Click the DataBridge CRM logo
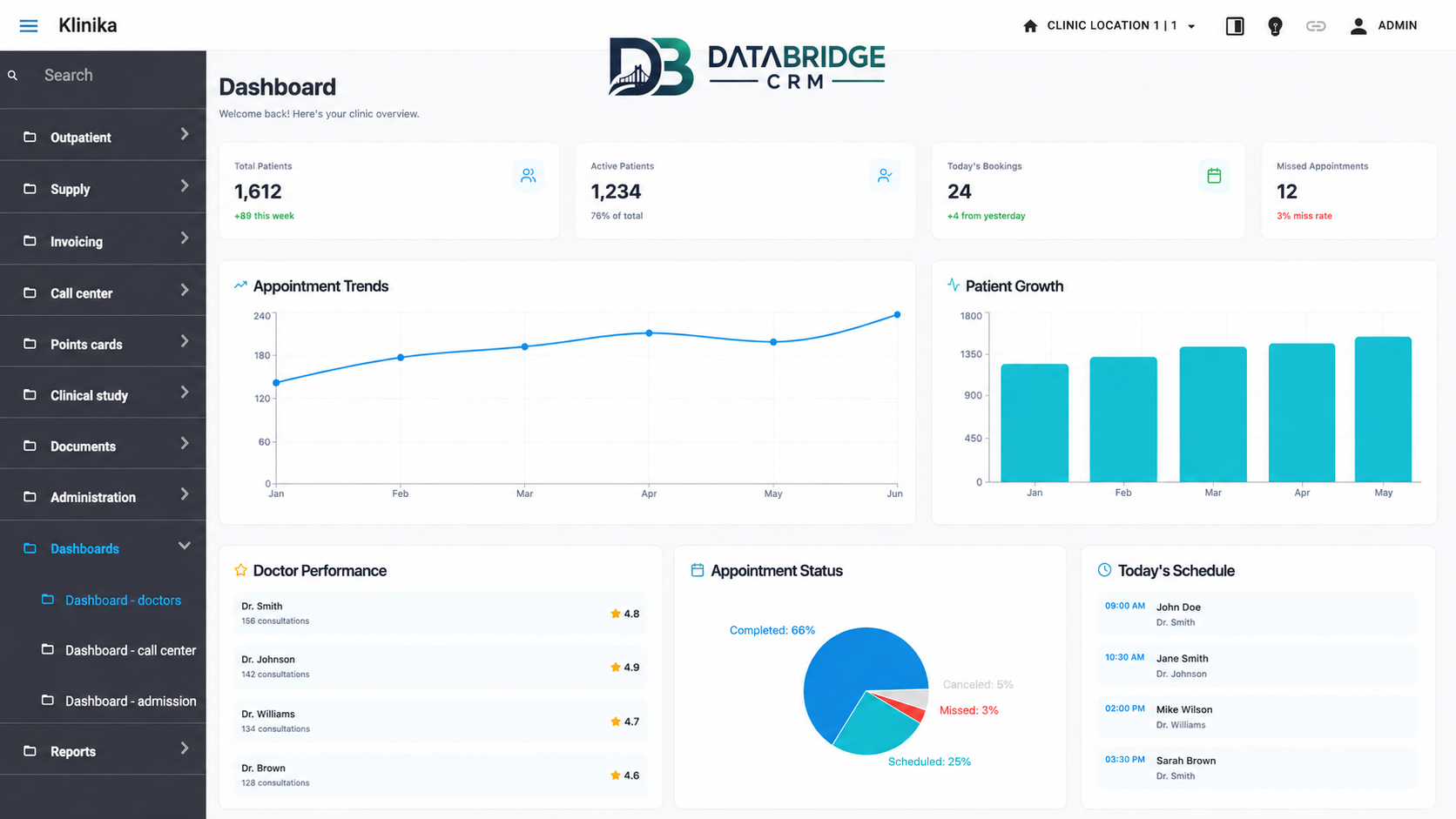This screenshot has height=819, width=1456. 747,66
